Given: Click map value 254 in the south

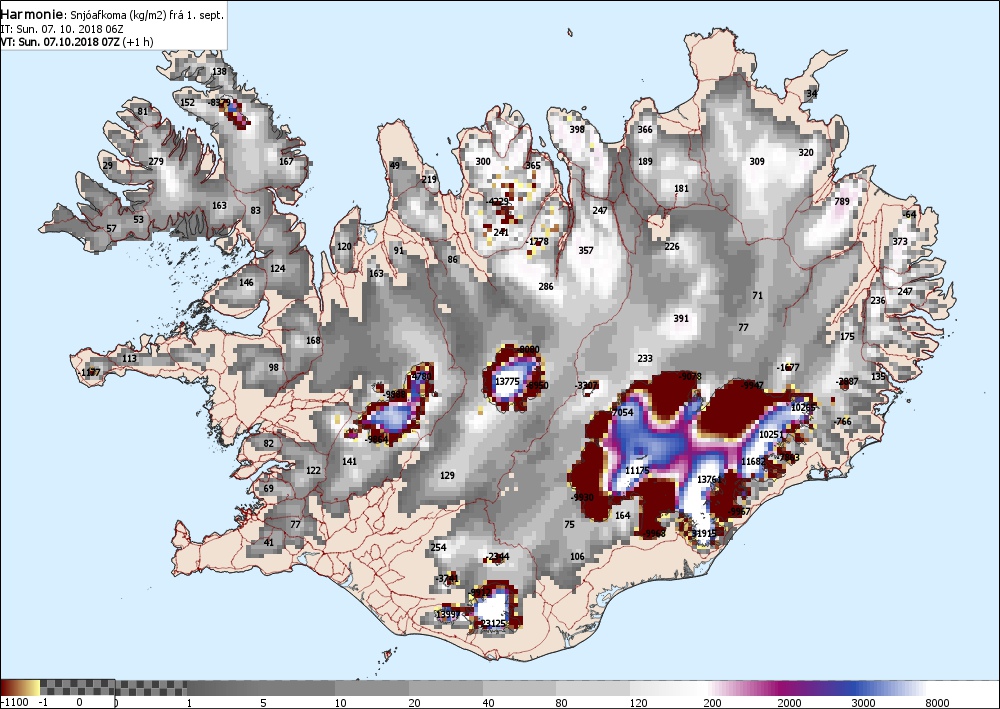Looking at the screenshot, I should pos(438,547).
